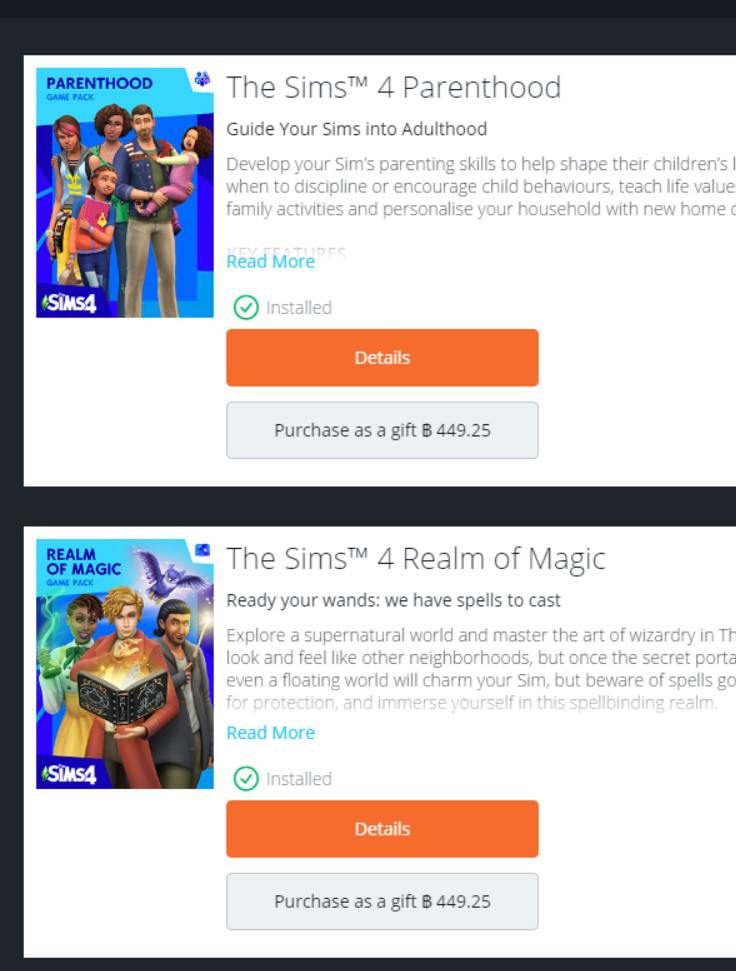Screen dimensions: 736x971
Task: Expand Realm of Magic description with Read More
Action: [x=271, y=733]
